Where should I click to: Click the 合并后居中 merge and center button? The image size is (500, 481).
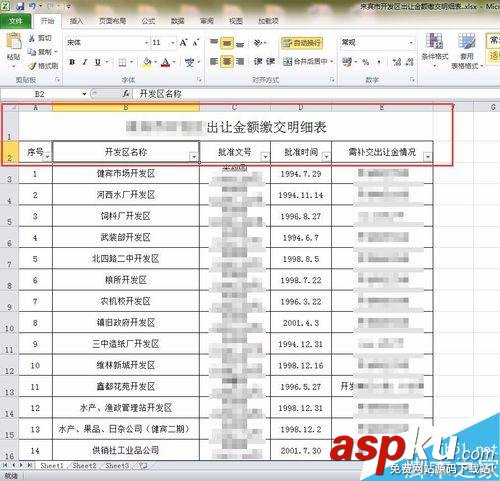(305, 62)
